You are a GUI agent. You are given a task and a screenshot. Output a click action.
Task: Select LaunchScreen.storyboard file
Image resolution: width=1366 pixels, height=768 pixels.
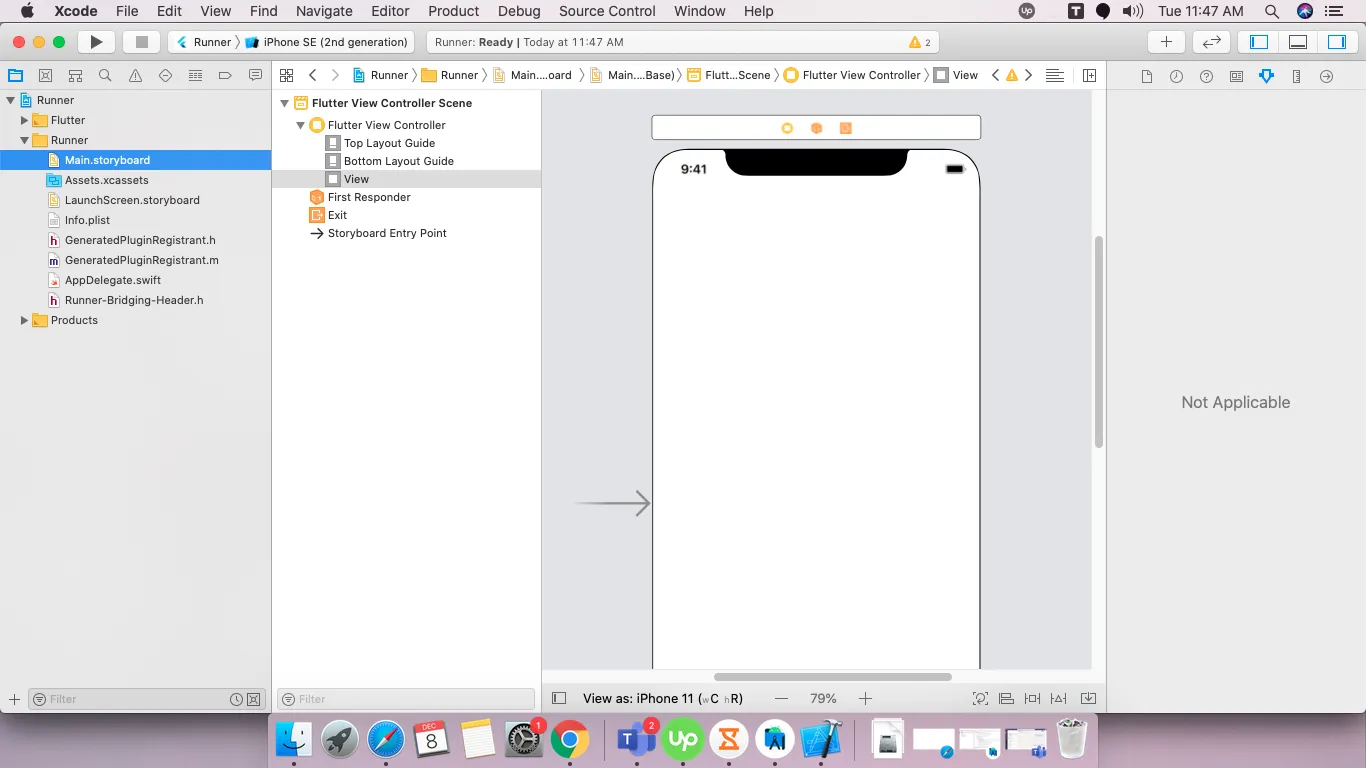[x=132, y=200]
